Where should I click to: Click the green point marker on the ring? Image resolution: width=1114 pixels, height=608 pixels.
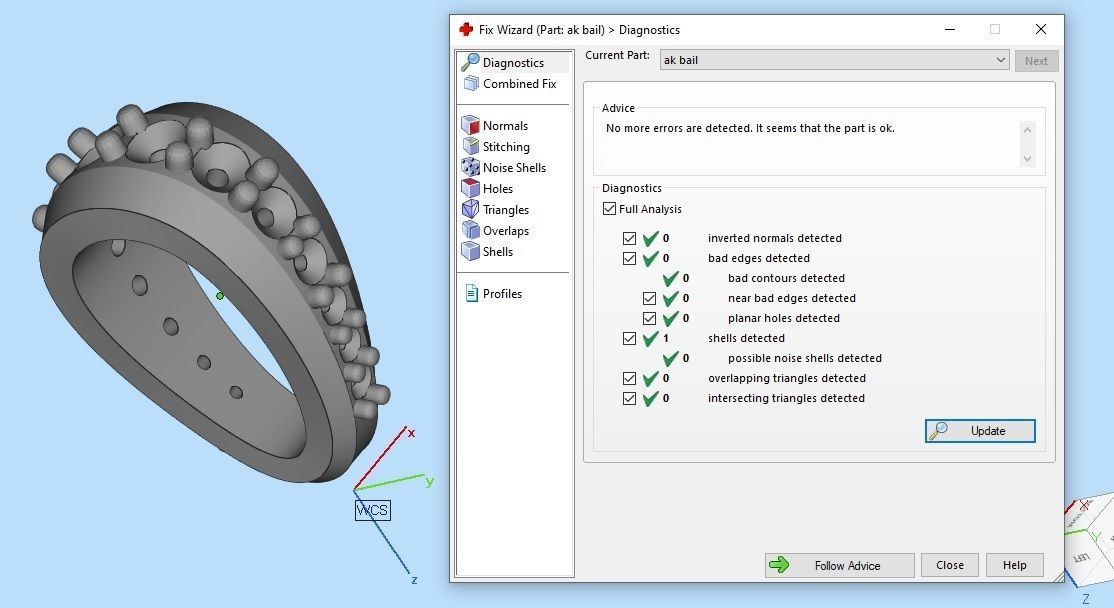(220, 295)
